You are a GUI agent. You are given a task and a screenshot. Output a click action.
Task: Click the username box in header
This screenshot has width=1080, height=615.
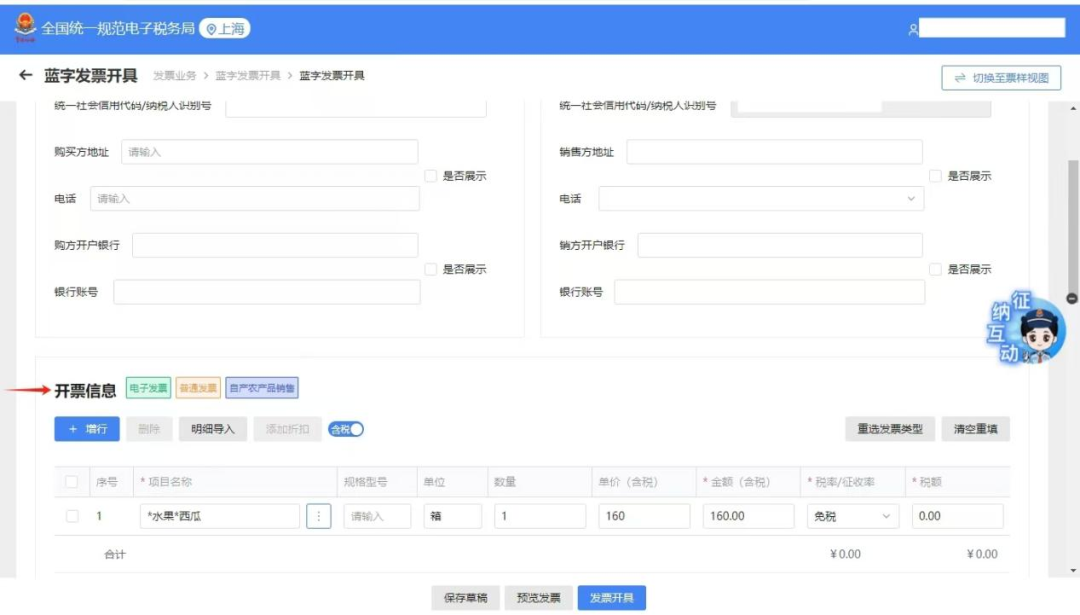click(x=992, y=28)
